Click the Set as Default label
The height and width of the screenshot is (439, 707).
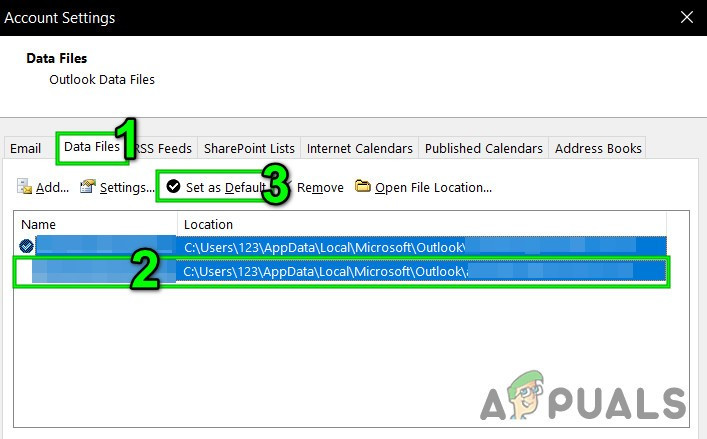(225, 187)
